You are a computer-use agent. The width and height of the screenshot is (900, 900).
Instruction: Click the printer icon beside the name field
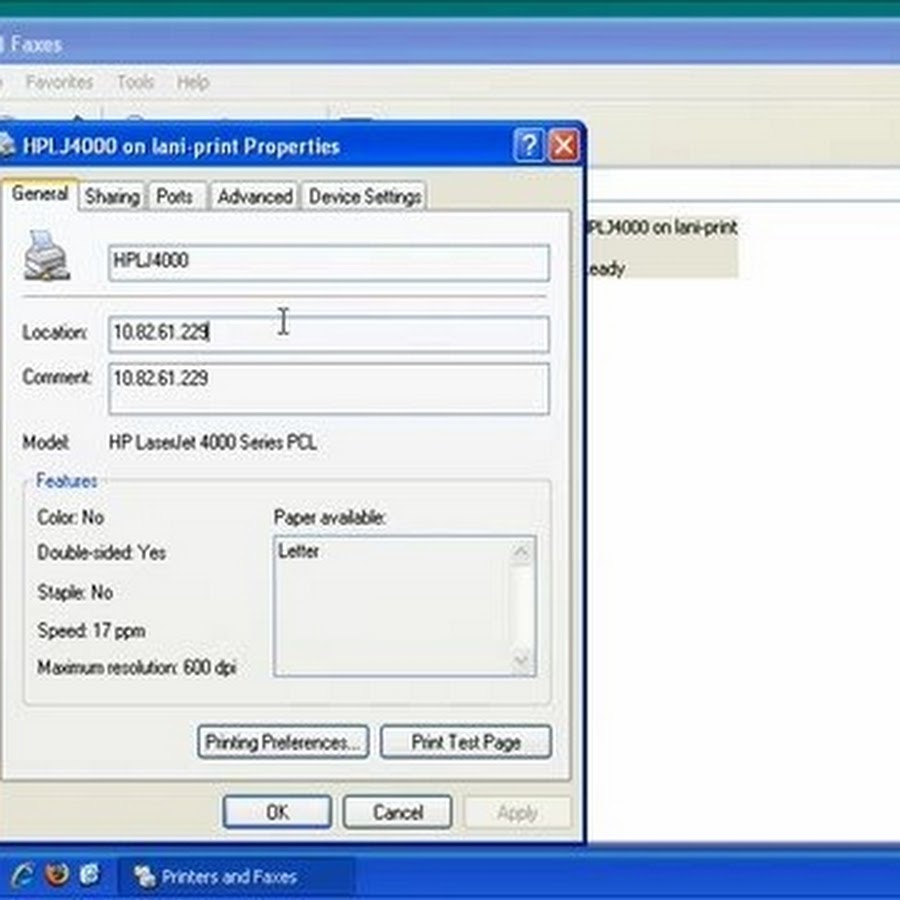click(46, 256)
